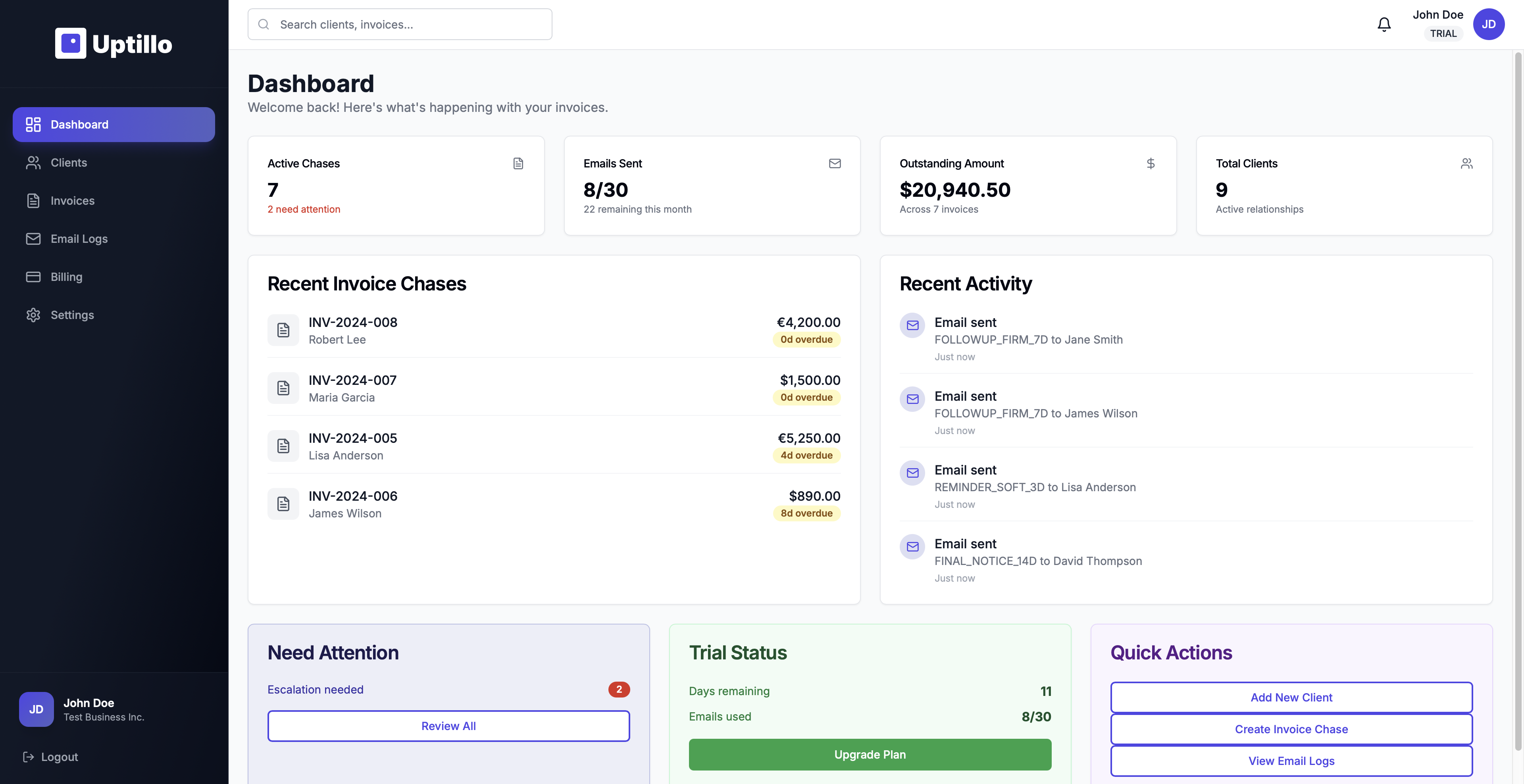Click the 8d overdue badge
Viewport: 1524px width, 784px height.
pyautogui.click(x=806, y=513)
